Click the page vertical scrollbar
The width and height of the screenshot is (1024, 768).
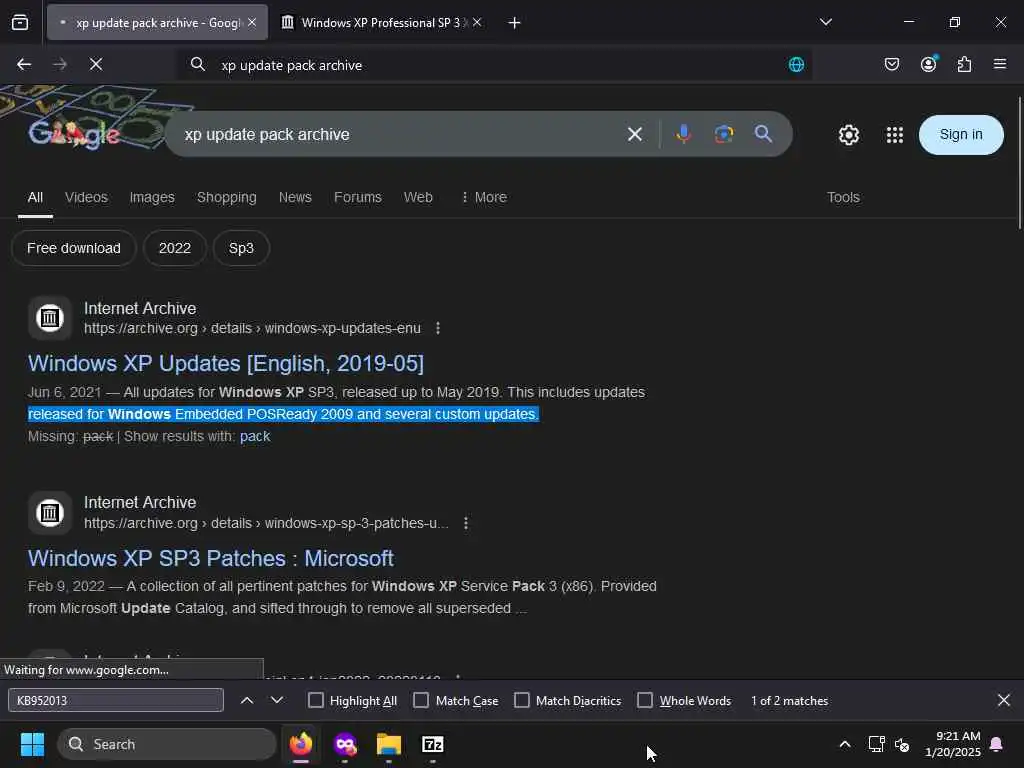(x=1019, y=163)
